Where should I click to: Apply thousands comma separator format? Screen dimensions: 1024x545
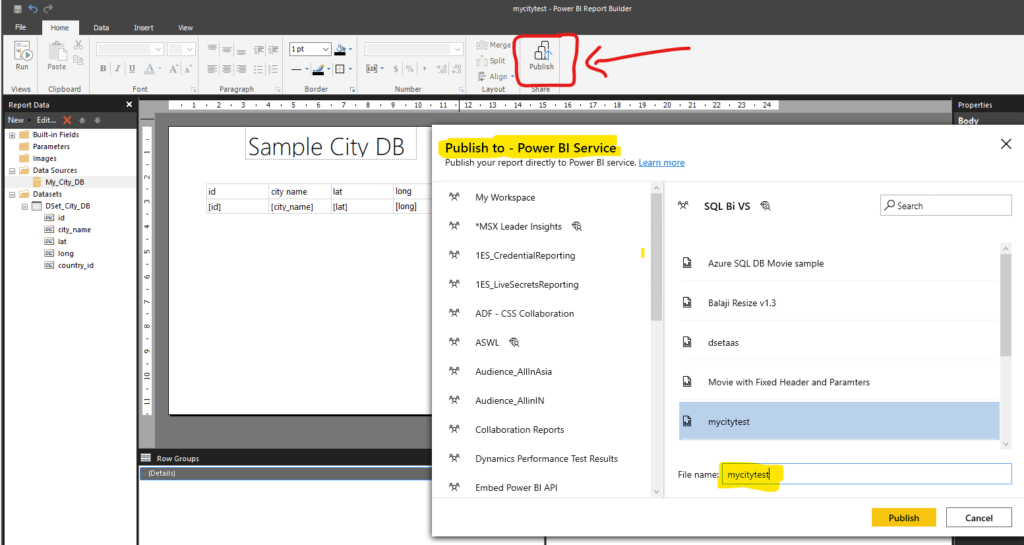point(424,69)
